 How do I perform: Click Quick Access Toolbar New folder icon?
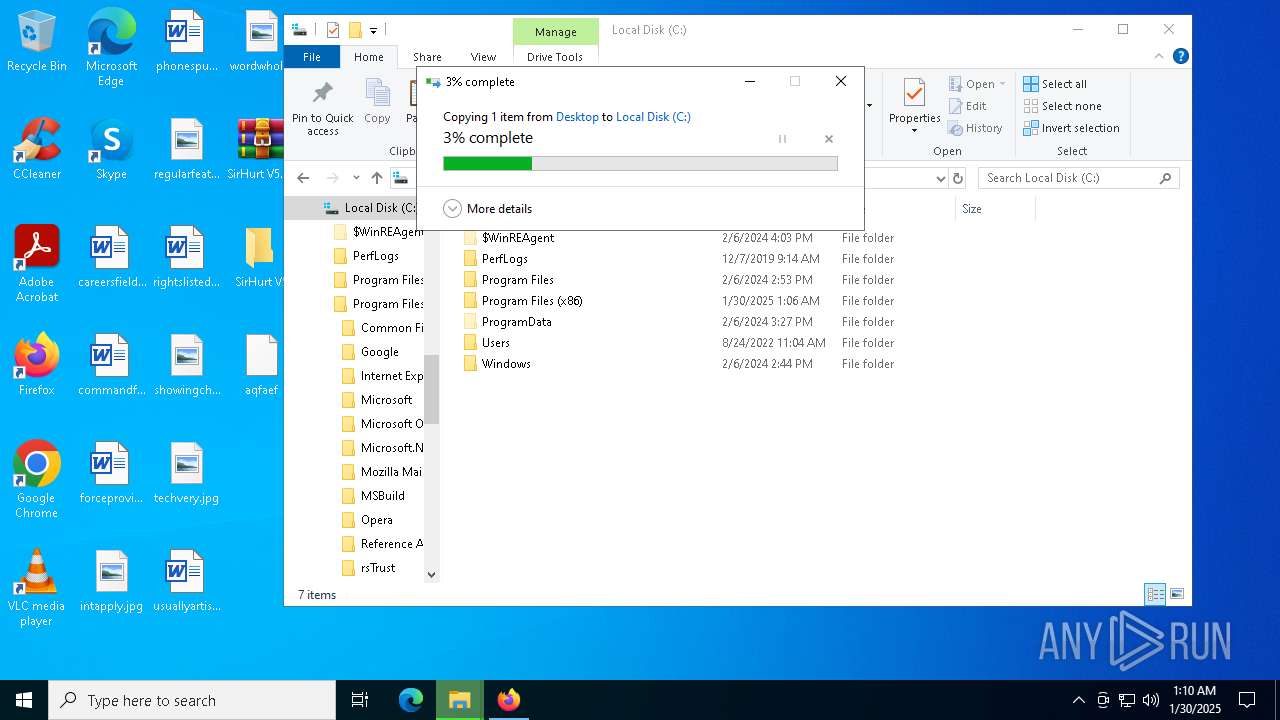tap(354, 30)
